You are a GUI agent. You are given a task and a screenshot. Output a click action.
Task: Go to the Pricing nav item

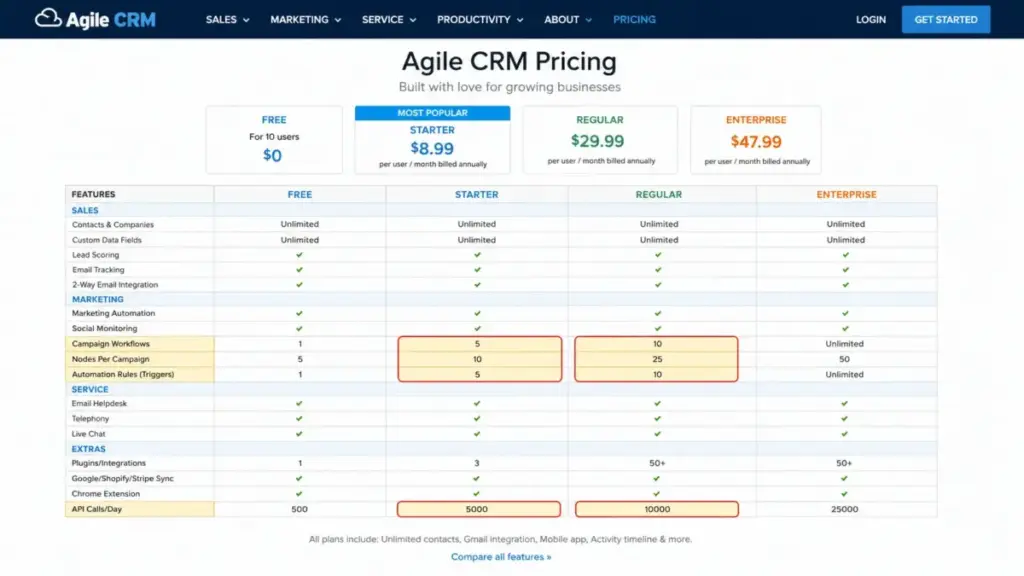click(634, 20)
